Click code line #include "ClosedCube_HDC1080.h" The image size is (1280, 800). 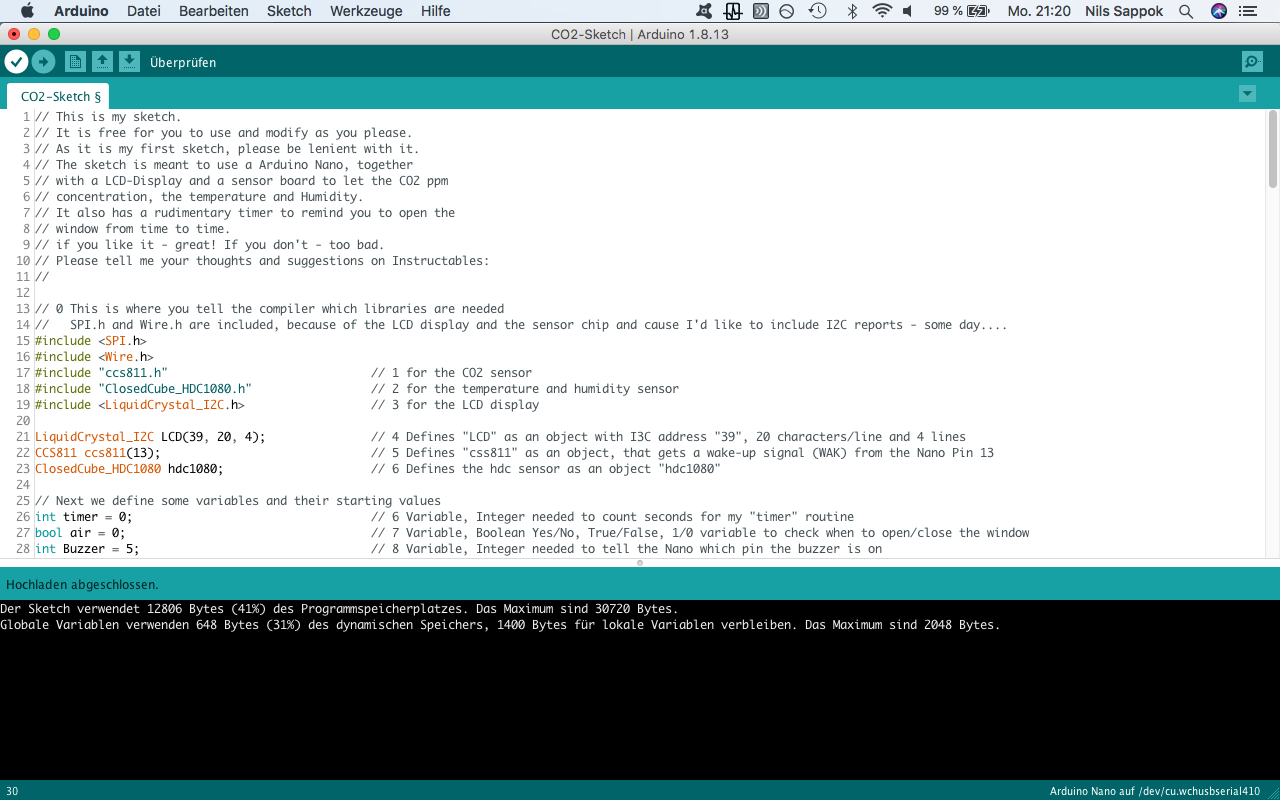click(143, 389)
